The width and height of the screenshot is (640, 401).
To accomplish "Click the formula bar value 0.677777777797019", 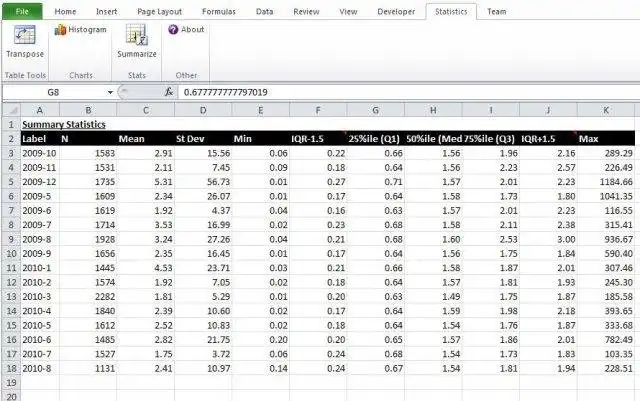I will click(226, 92).
